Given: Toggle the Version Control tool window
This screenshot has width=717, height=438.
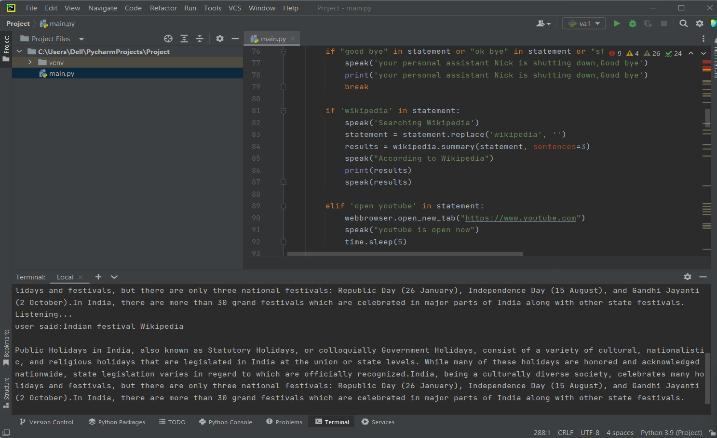Looking at the screenshot, I should 46,422.
